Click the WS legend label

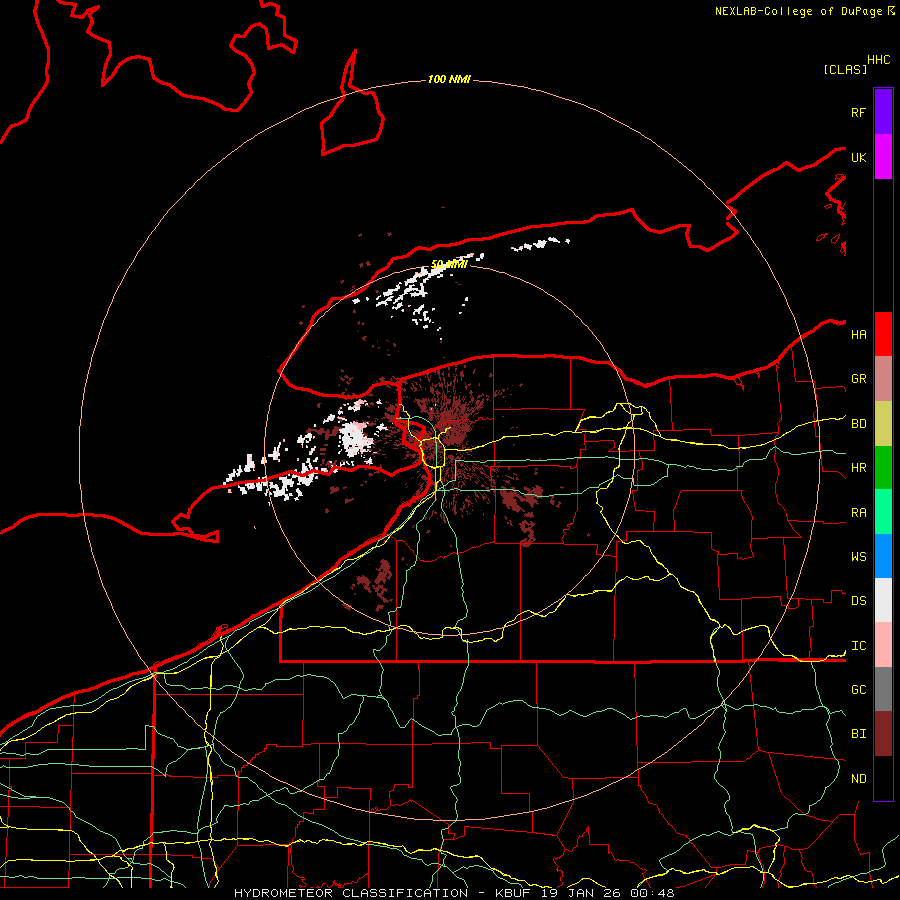(x=859, y=557)
